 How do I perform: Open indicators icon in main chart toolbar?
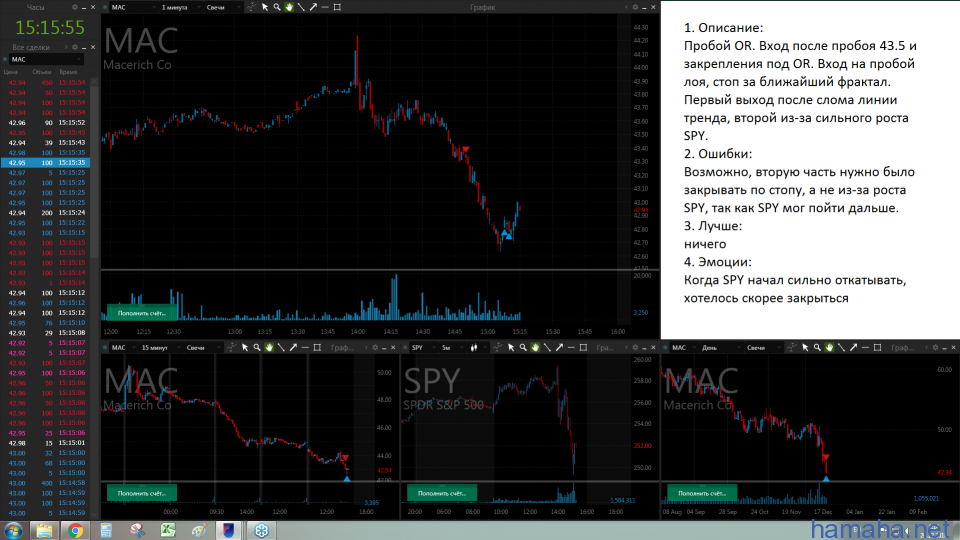point(252,7)
